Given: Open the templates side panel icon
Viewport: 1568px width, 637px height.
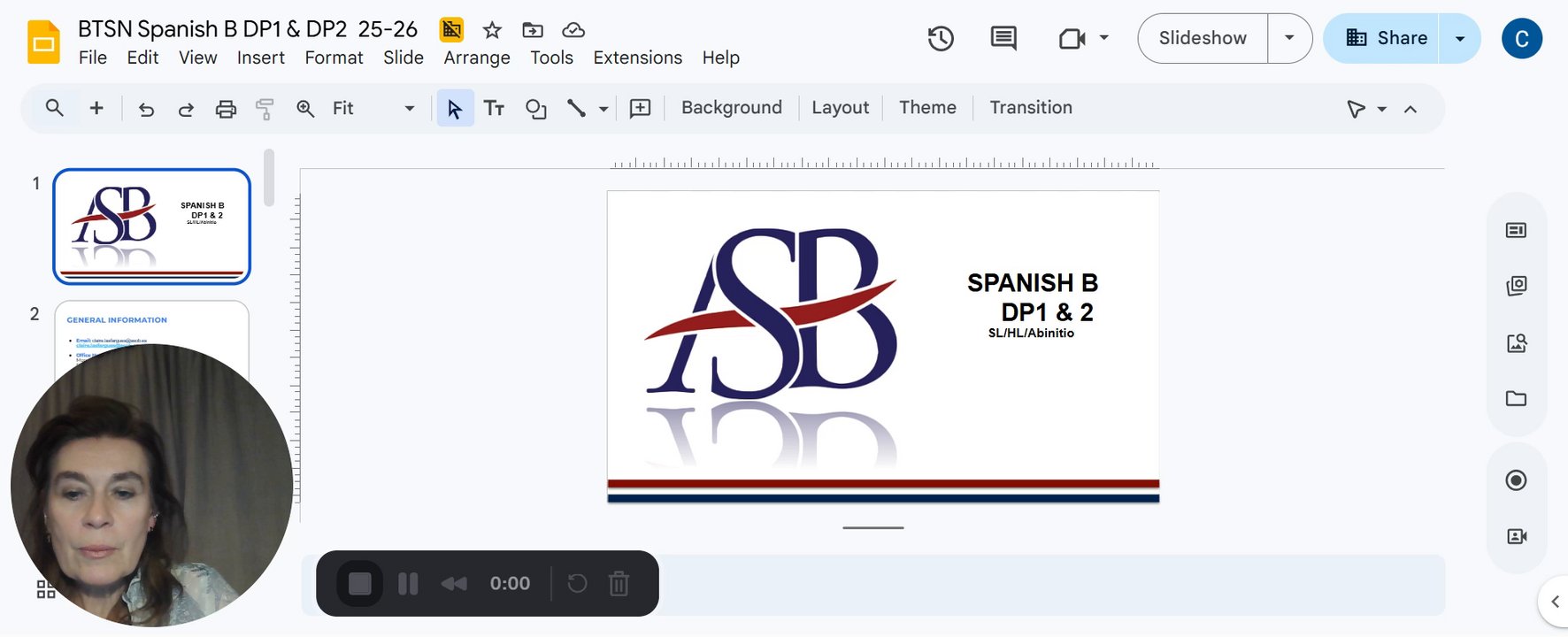Looking at the screenshot, I should point(1516,286).
